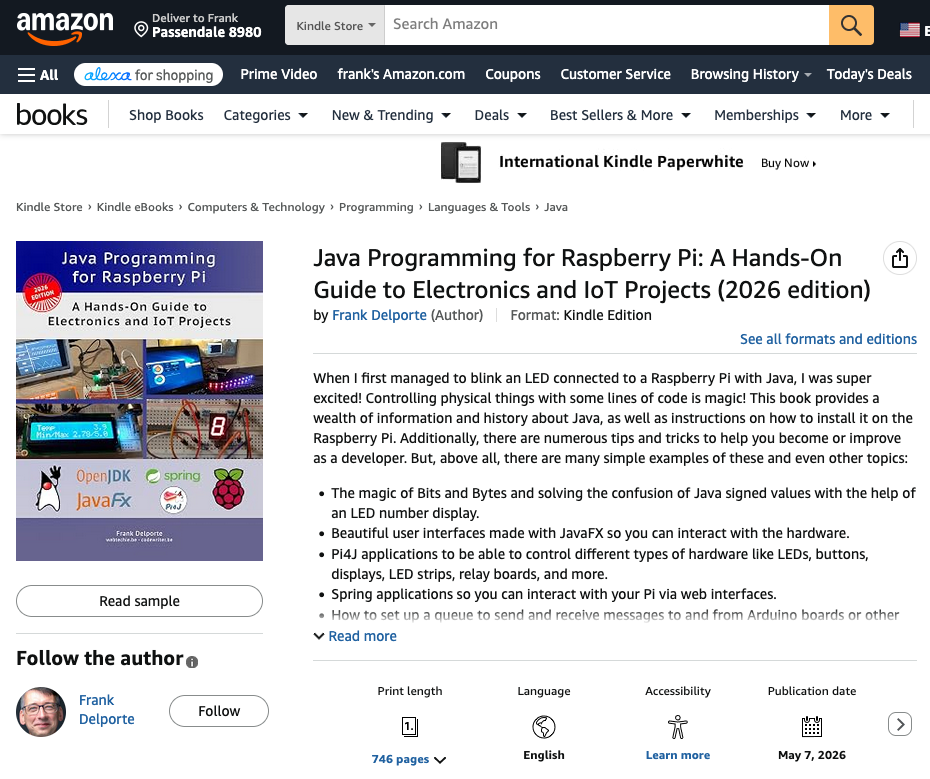Click the Read sample button

tap(139, 601)
